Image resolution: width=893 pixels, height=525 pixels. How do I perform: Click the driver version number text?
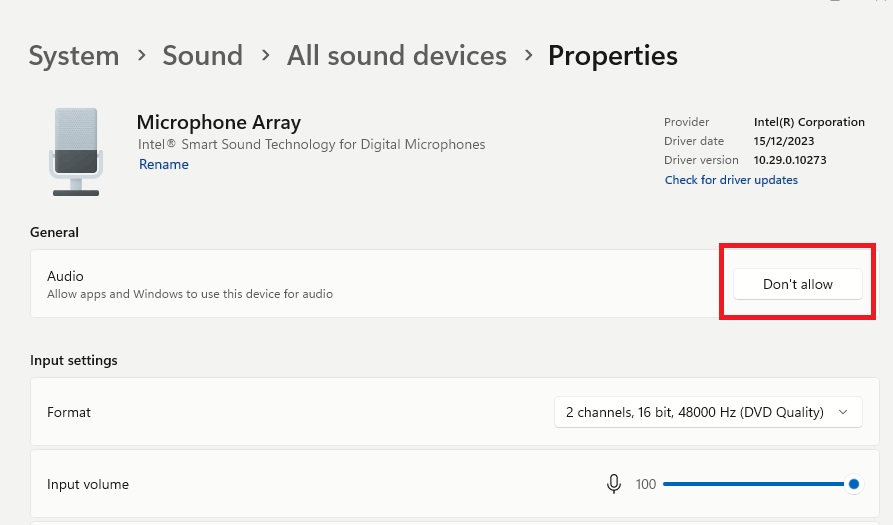(x=790, y=160)
